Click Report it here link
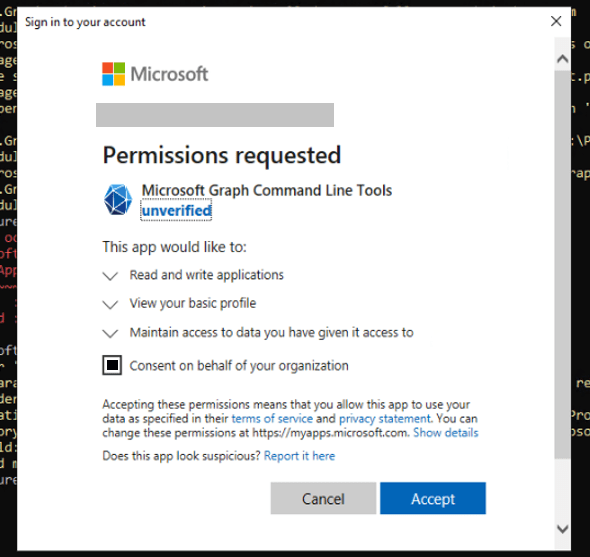590x557 pixels. [x=300, y=456]
